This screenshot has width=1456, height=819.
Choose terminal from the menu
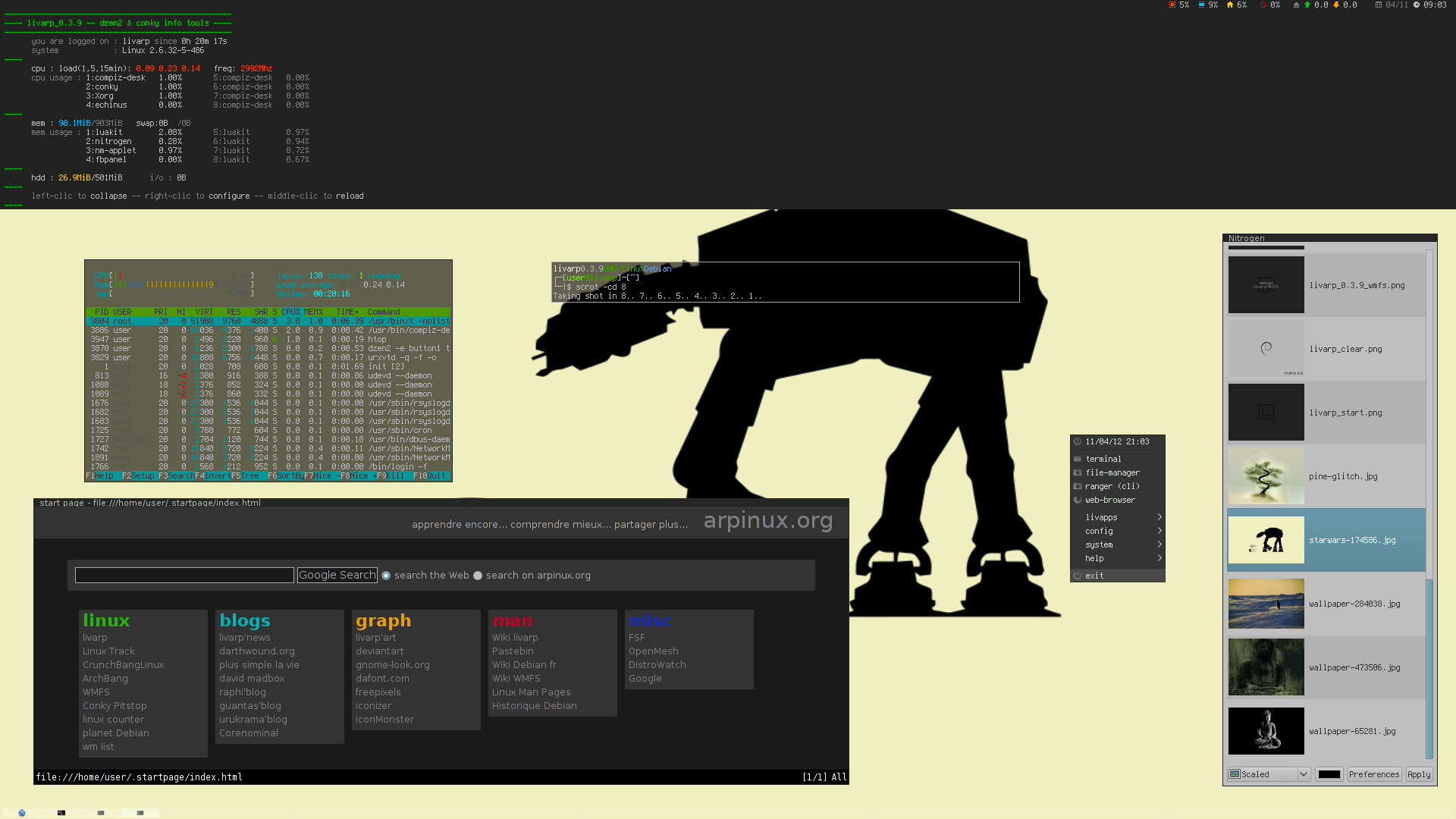tap(1118, 459)
